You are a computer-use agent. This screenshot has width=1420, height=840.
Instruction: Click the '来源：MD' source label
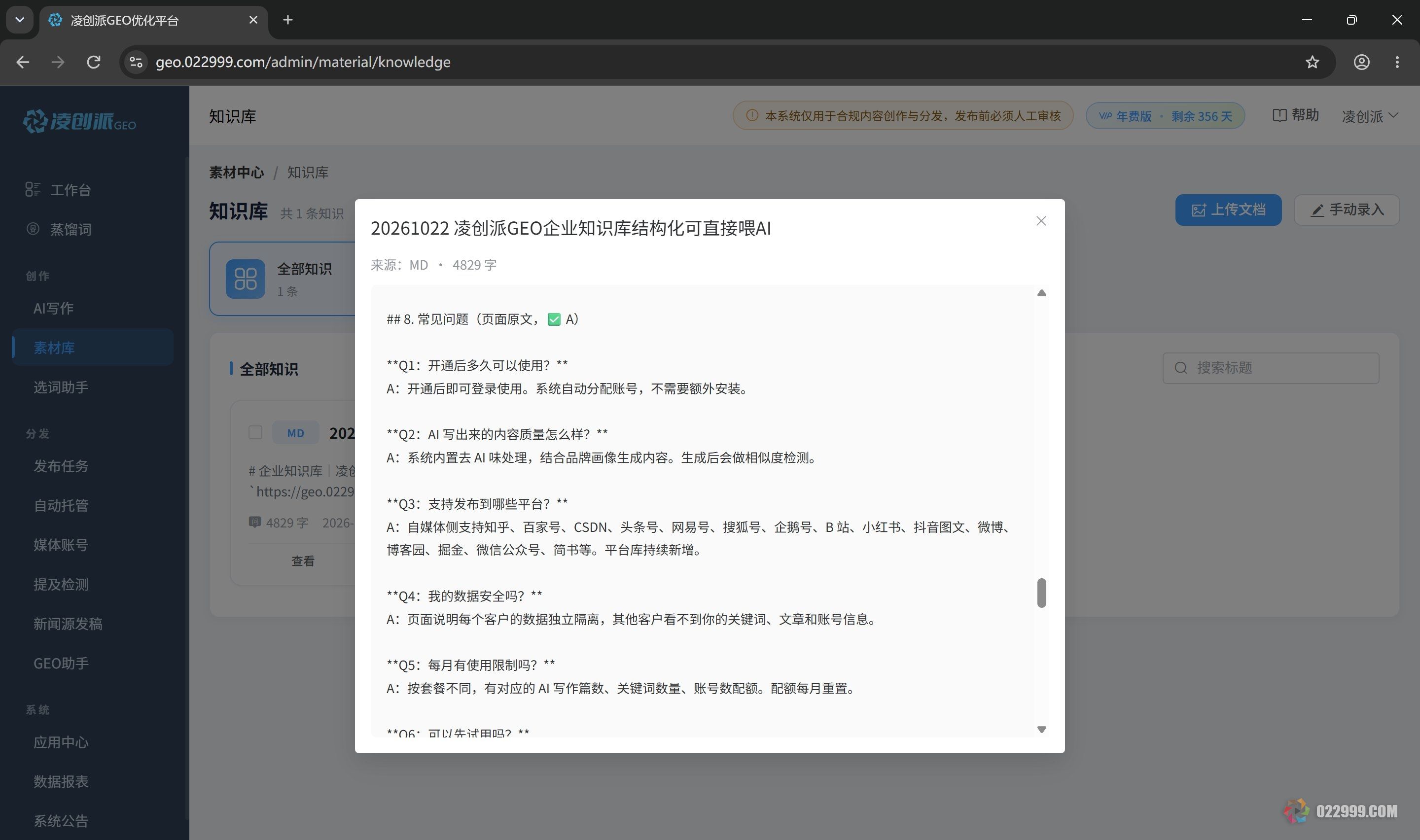coord(399,265)
